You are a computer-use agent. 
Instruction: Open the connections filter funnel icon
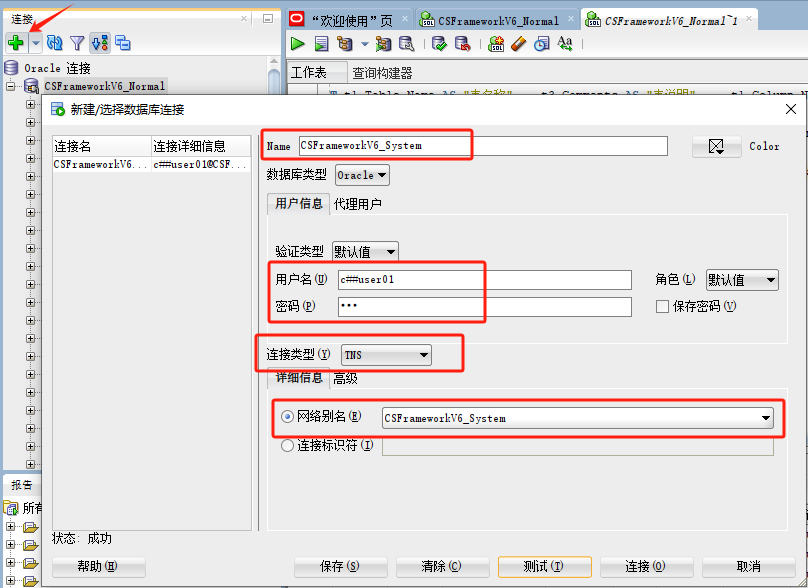(77, 43)
